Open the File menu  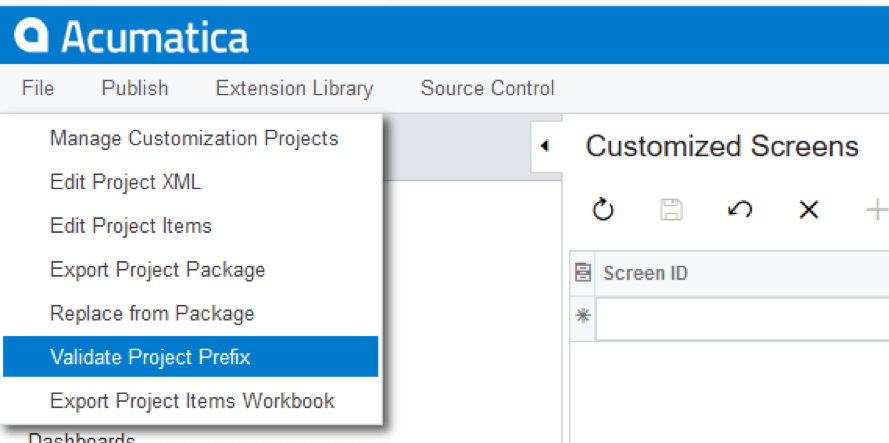point(38,88)
